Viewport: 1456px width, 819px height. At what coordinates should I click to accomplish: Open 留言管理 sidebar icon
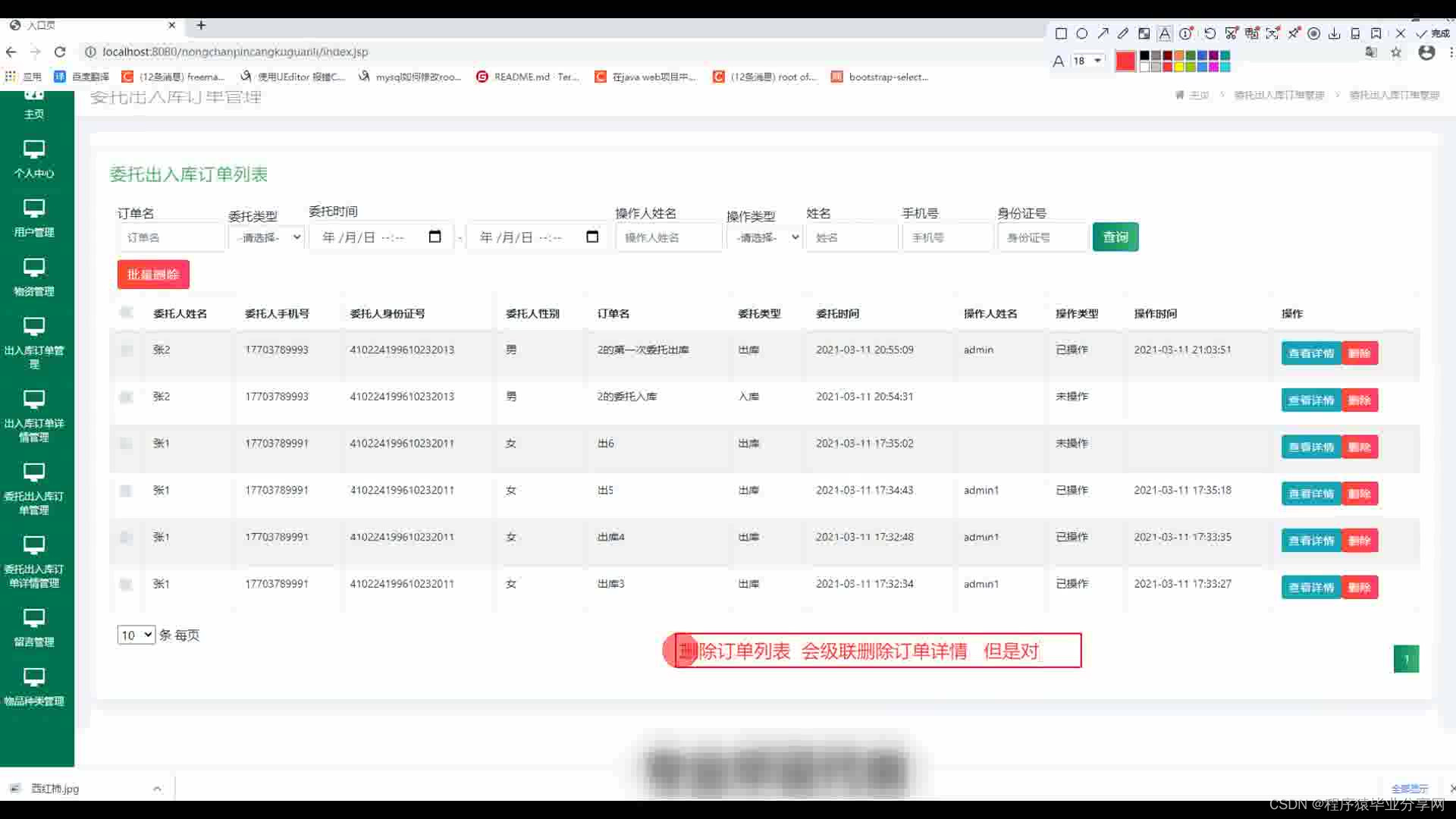coord(34,618)
